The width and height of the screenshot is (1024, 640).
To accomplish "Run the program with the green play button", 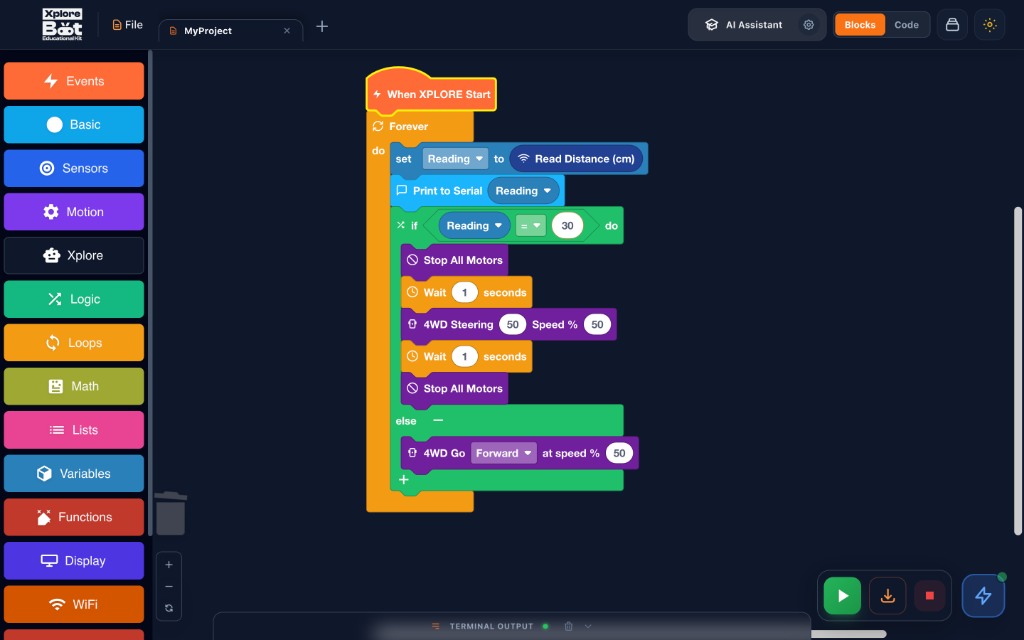I will coord(841,595).
